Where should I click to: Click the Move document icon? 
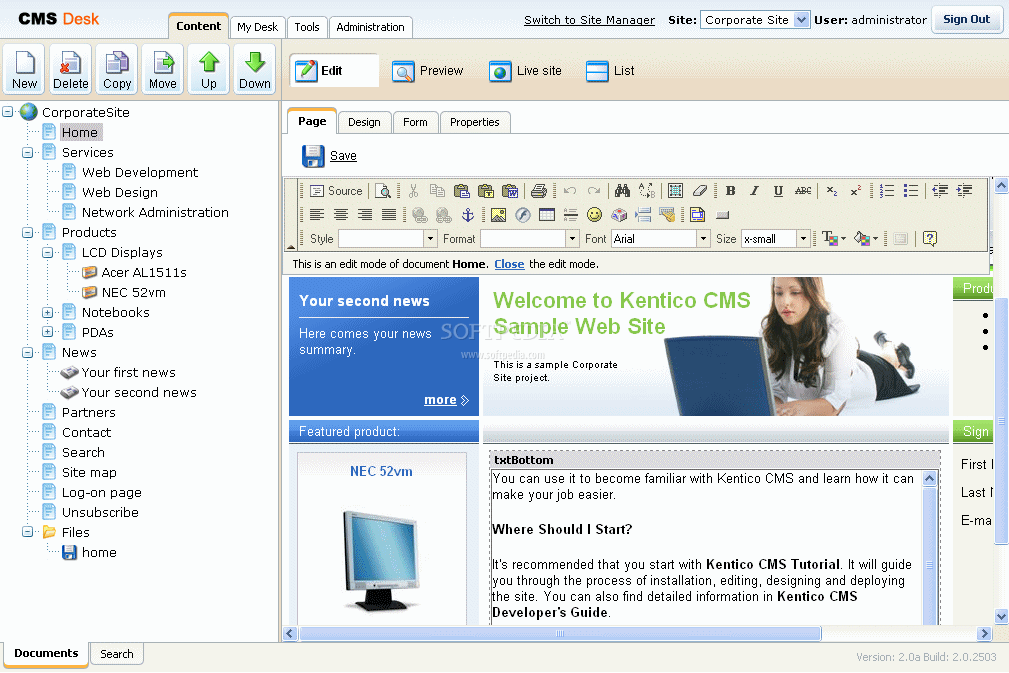(x=163, y=69)
